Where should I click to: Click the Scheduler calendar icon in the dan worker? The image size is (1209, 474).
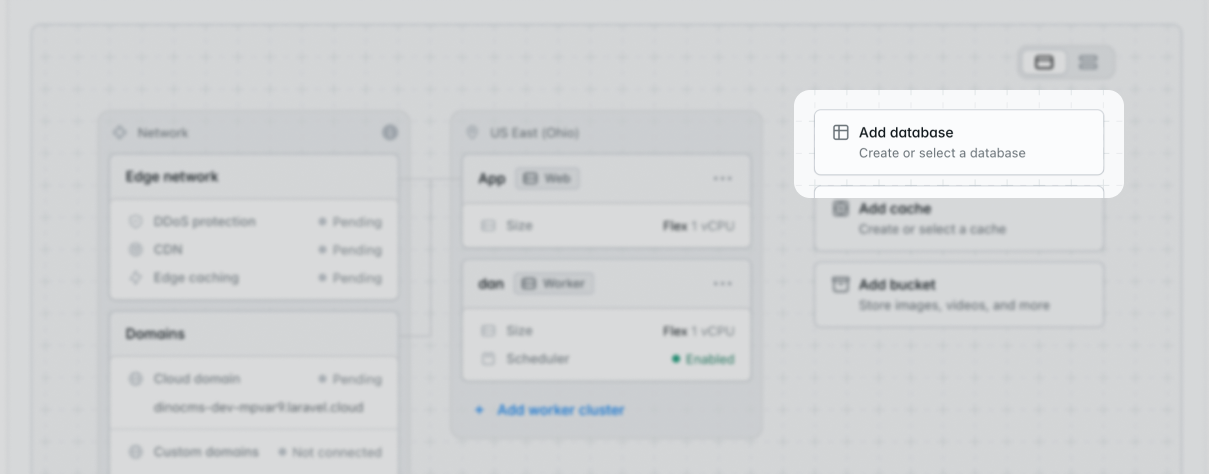(488, 358)
